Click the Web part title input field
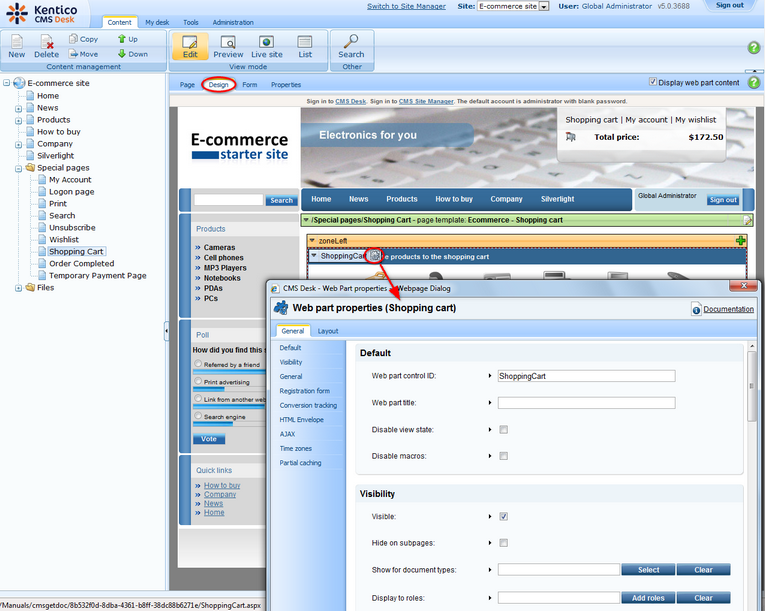This screenshot has width=765, height=611. tap(586, 403)
